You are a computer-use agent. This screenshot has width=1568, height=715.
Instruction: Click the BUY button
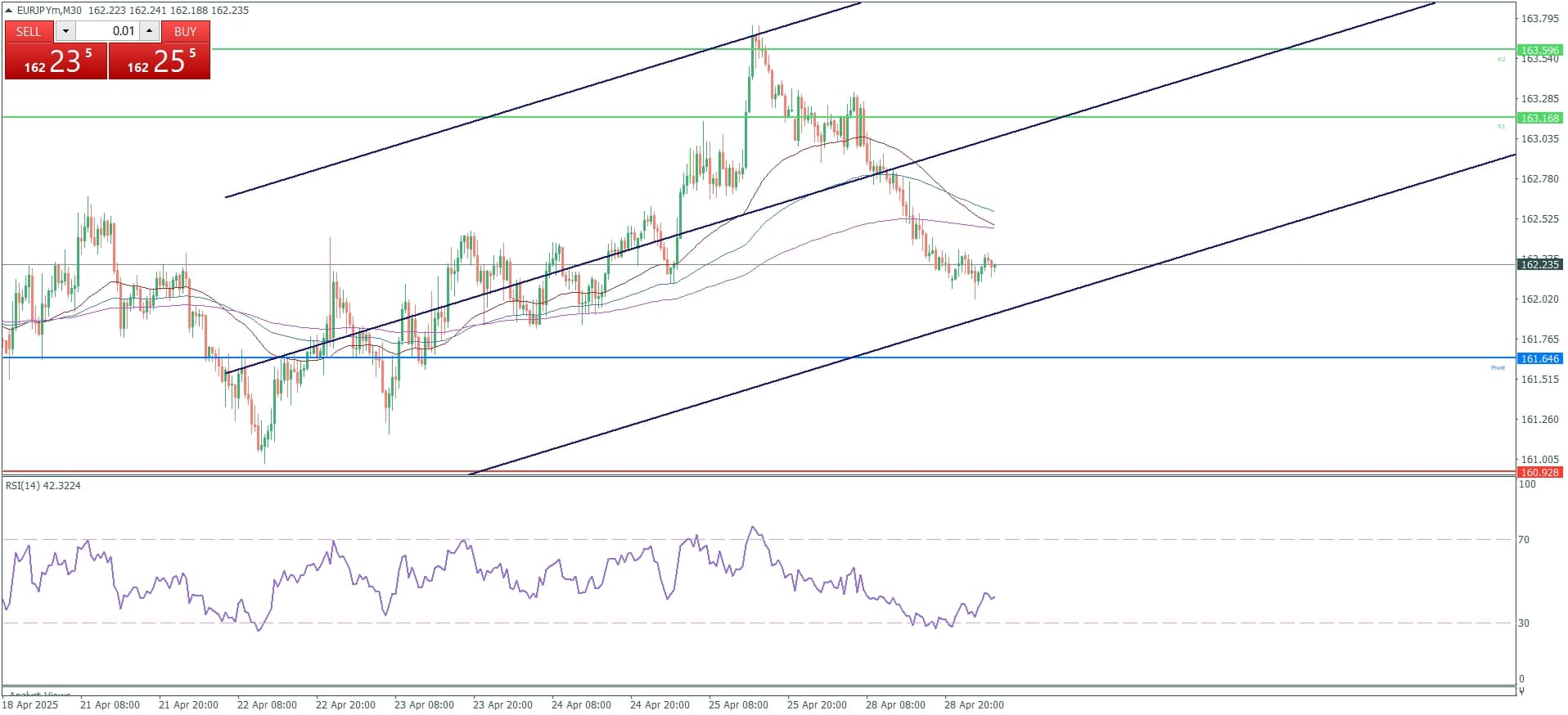coord(186,31)
